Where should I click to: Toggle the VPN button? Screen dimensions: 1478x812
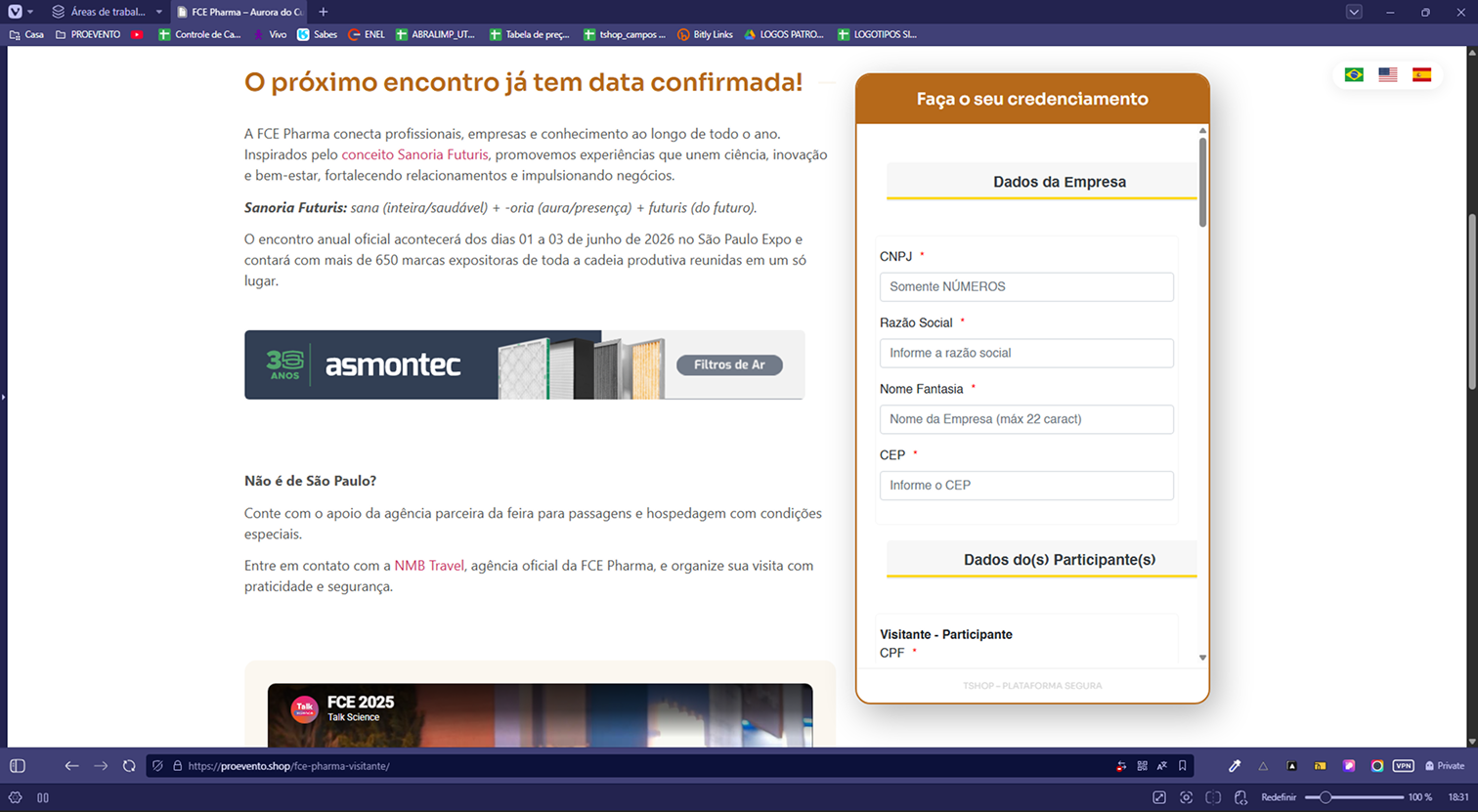click(1404, 766)
